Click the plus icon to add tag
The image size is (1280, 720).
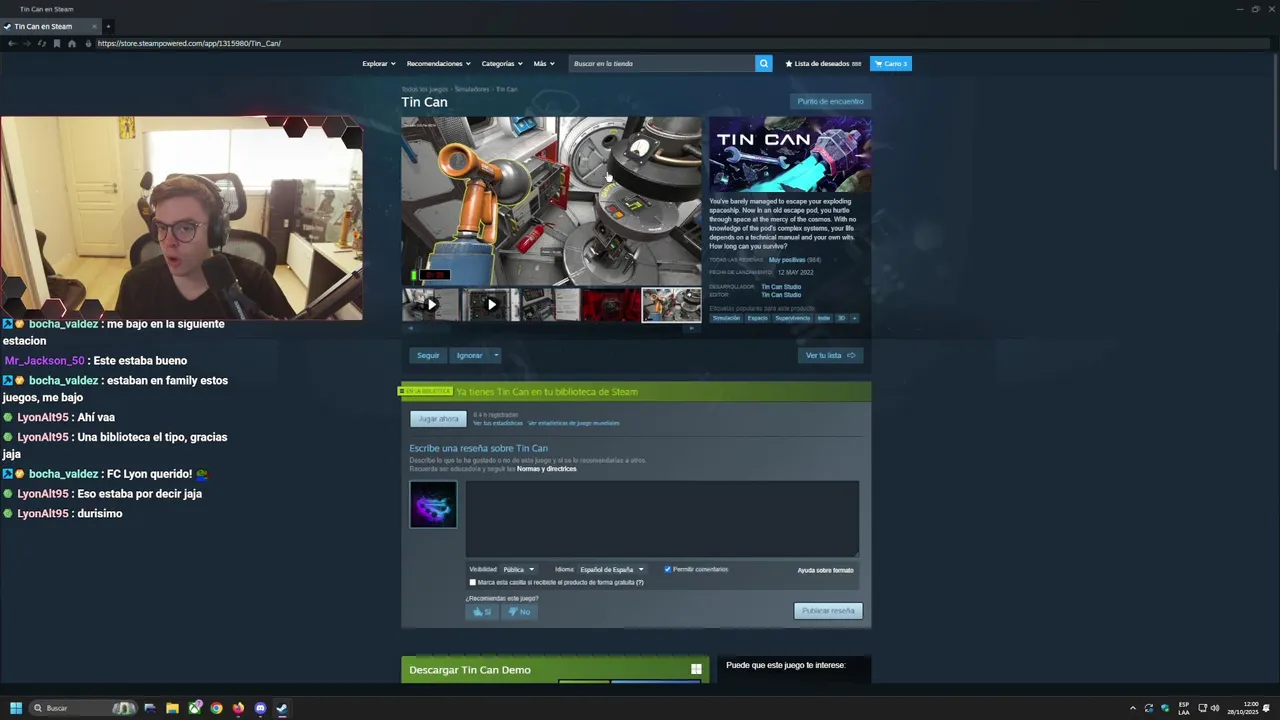point(854,318)
